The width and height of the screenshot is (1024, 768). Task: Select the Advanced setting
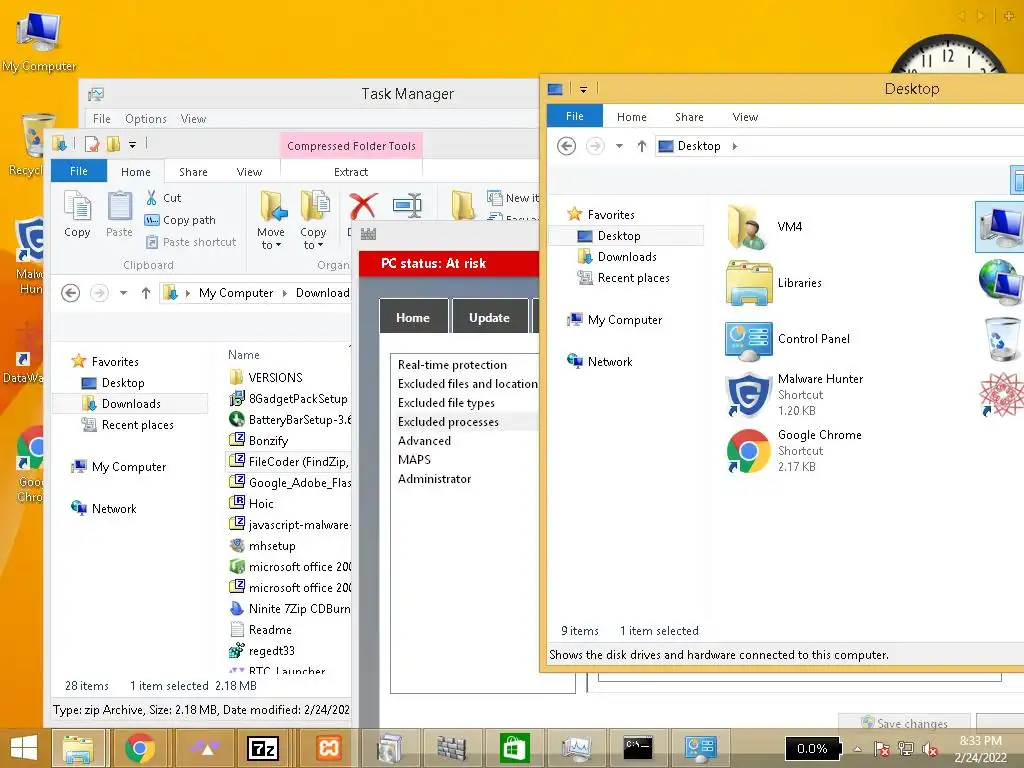point(424,440)
